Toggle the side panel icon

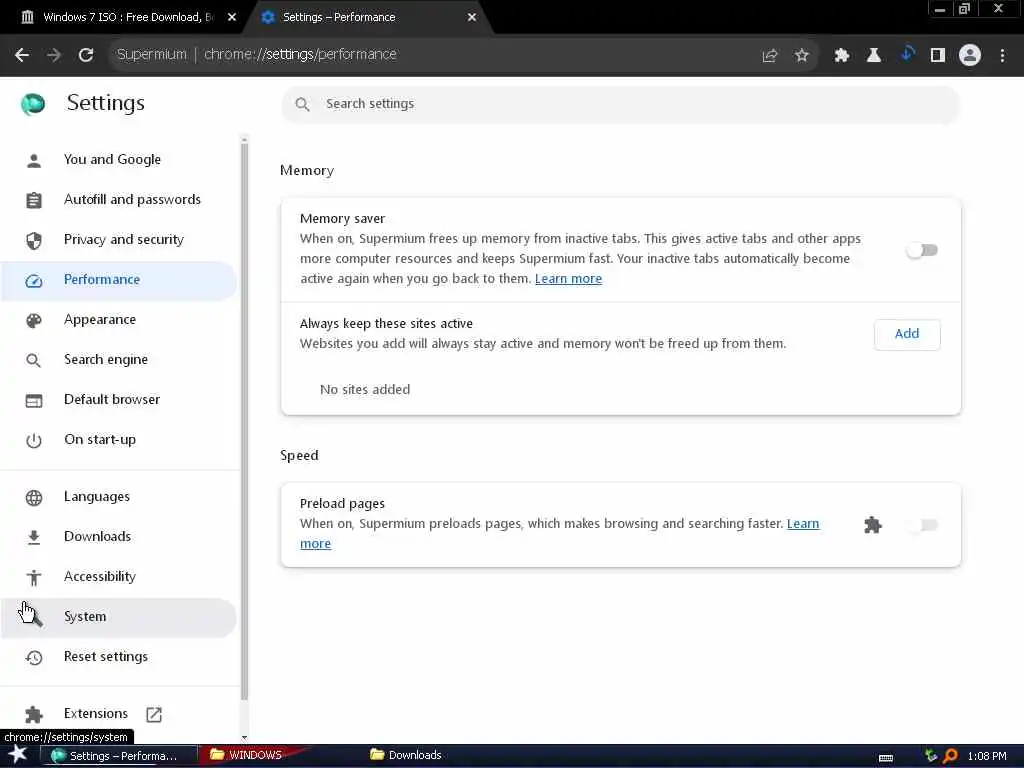coord(938,56)
